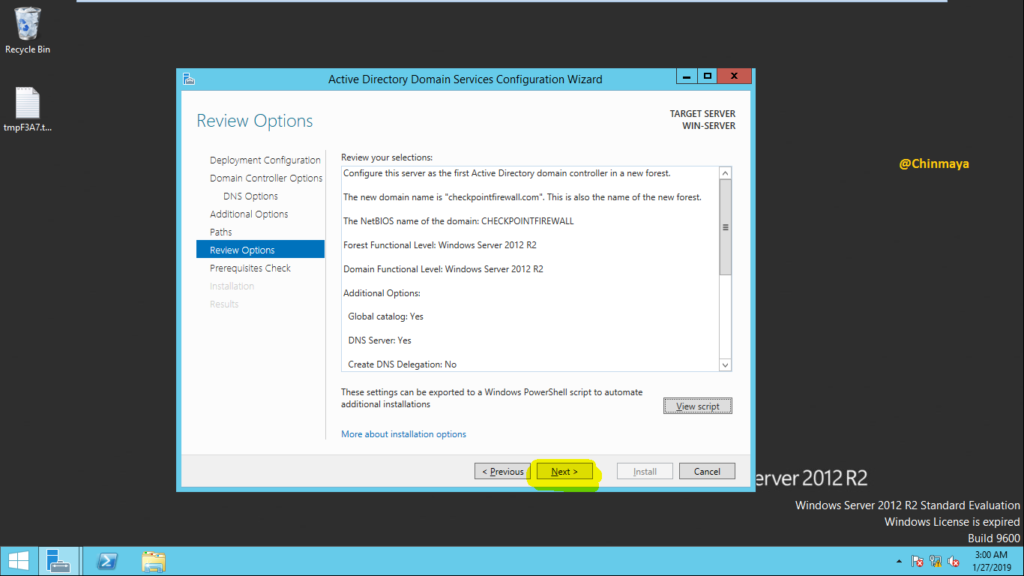Click the muted speaker tray icon

point(953,561)
